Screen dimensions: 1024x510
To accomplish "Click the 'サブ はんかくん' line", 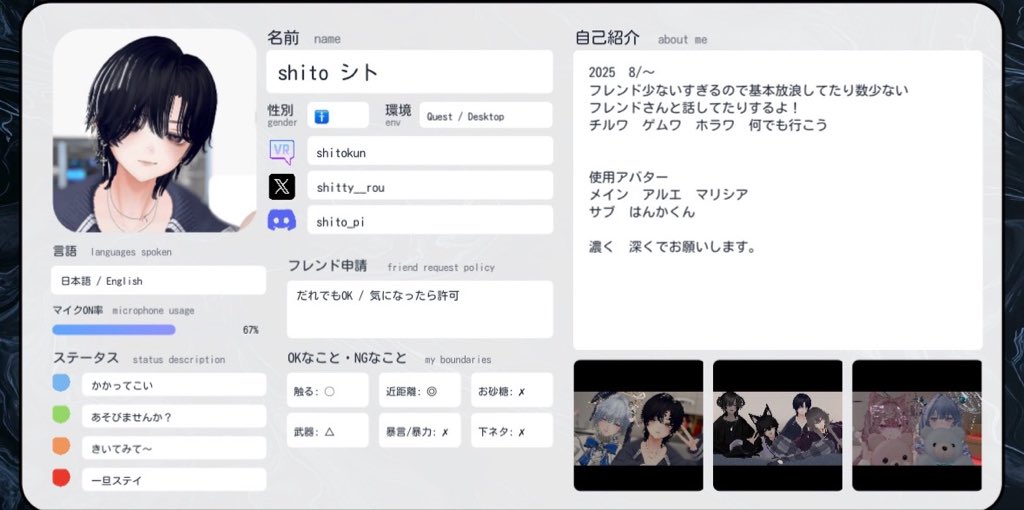I will point(642,212).
